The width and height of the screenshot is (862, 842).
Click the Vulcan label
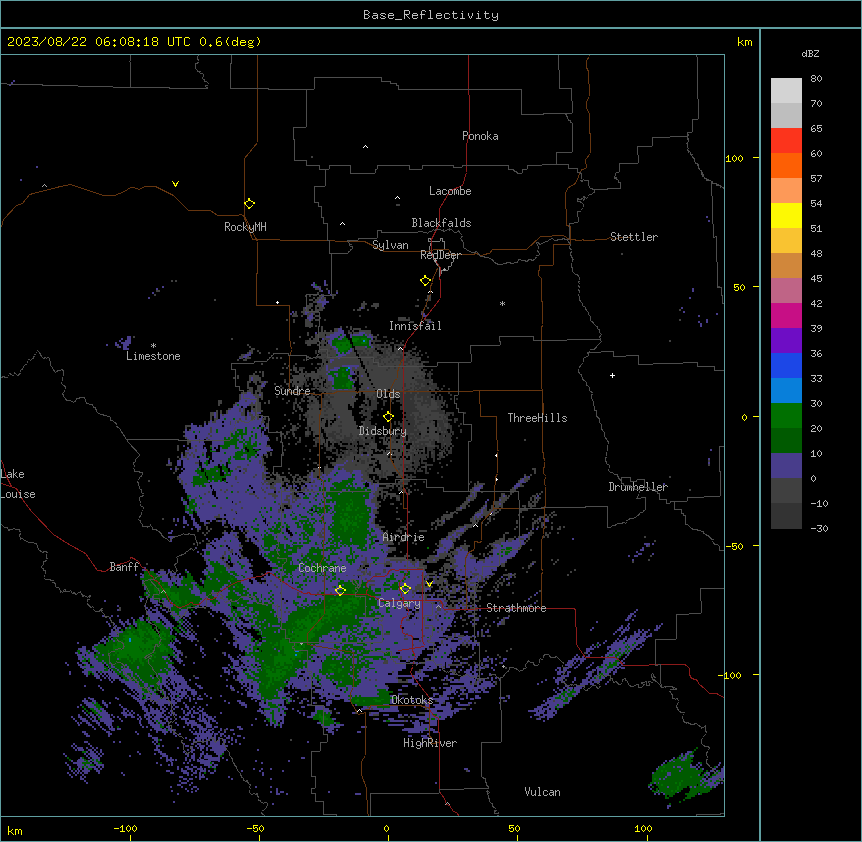pyautogui.click(x=542, y=792)
